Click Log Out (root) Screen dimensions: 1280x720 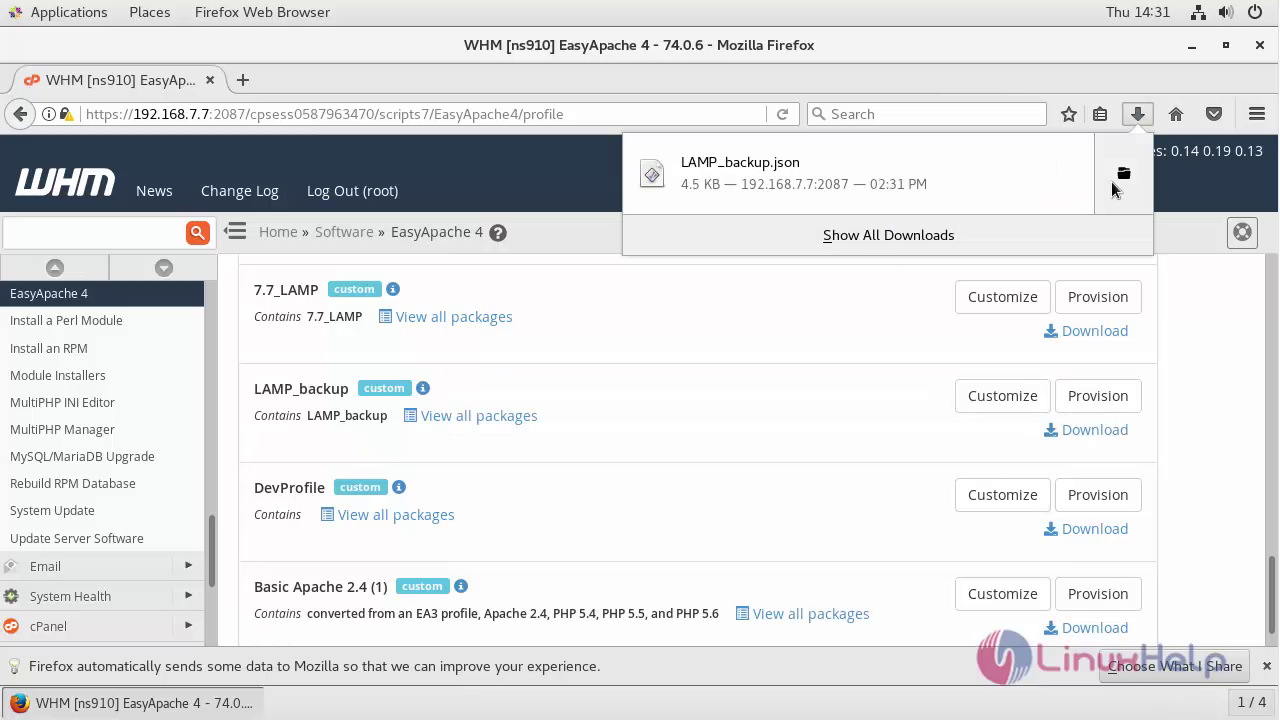[352, 191]
